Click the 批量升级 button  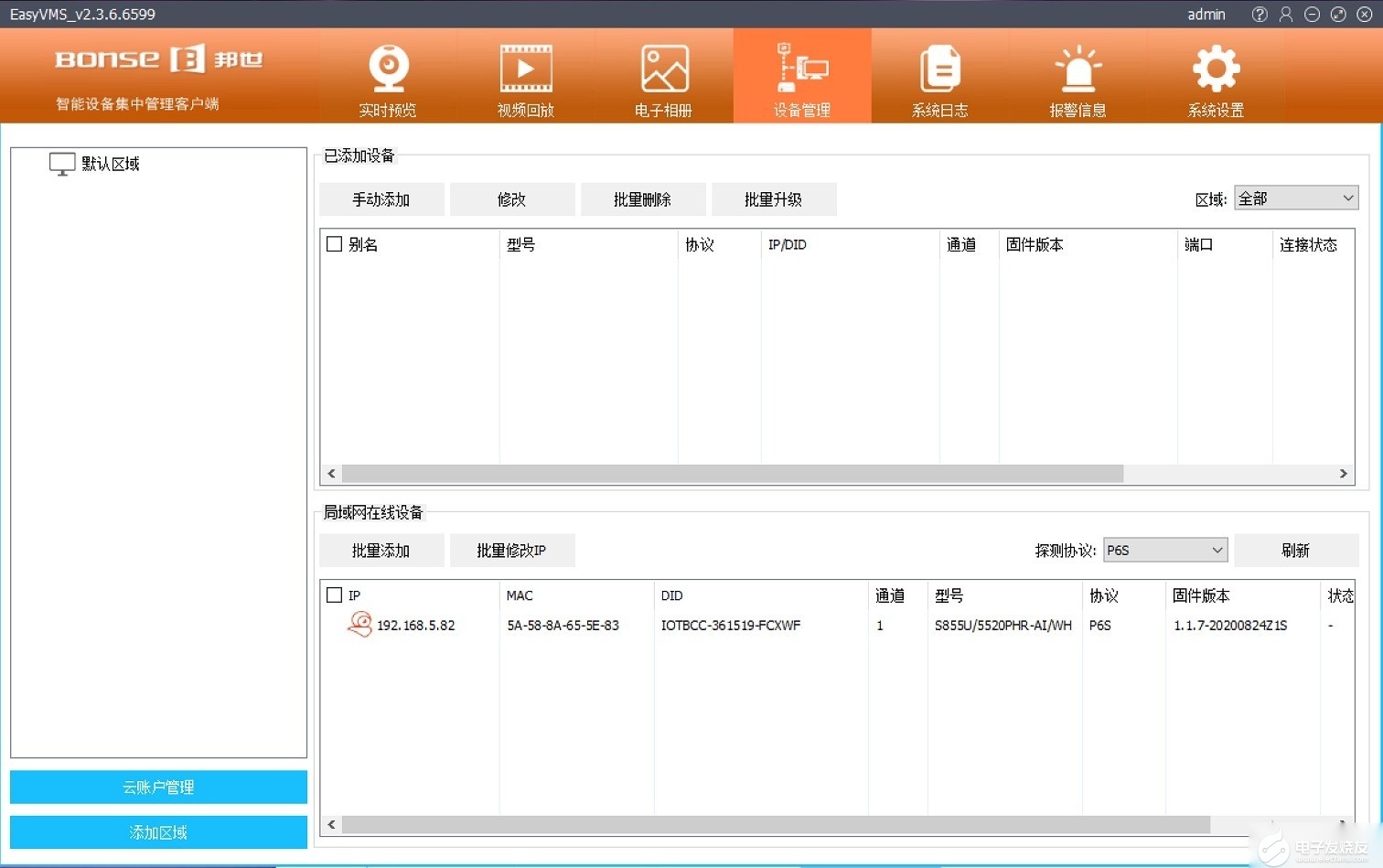click(774, 199)
